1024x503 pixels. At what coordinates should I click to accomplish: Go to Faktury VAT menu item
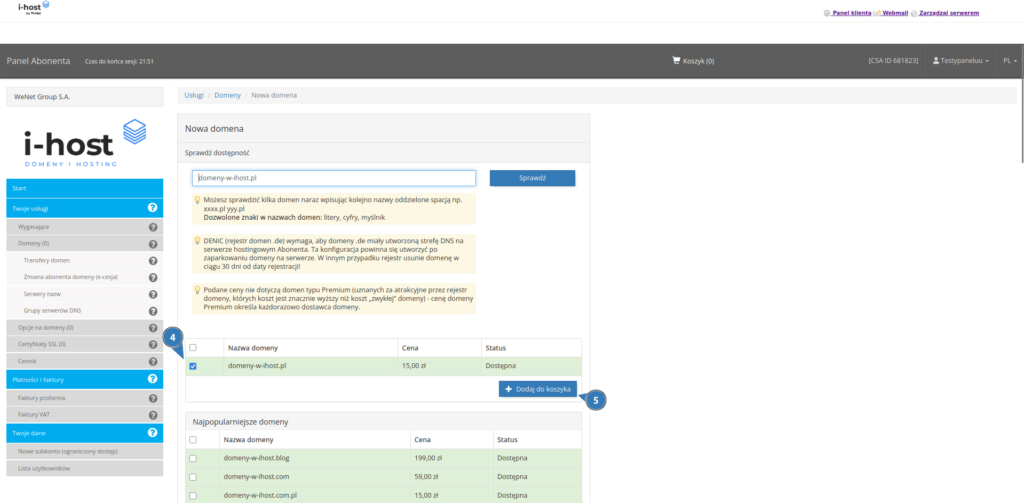click(34, 413)
